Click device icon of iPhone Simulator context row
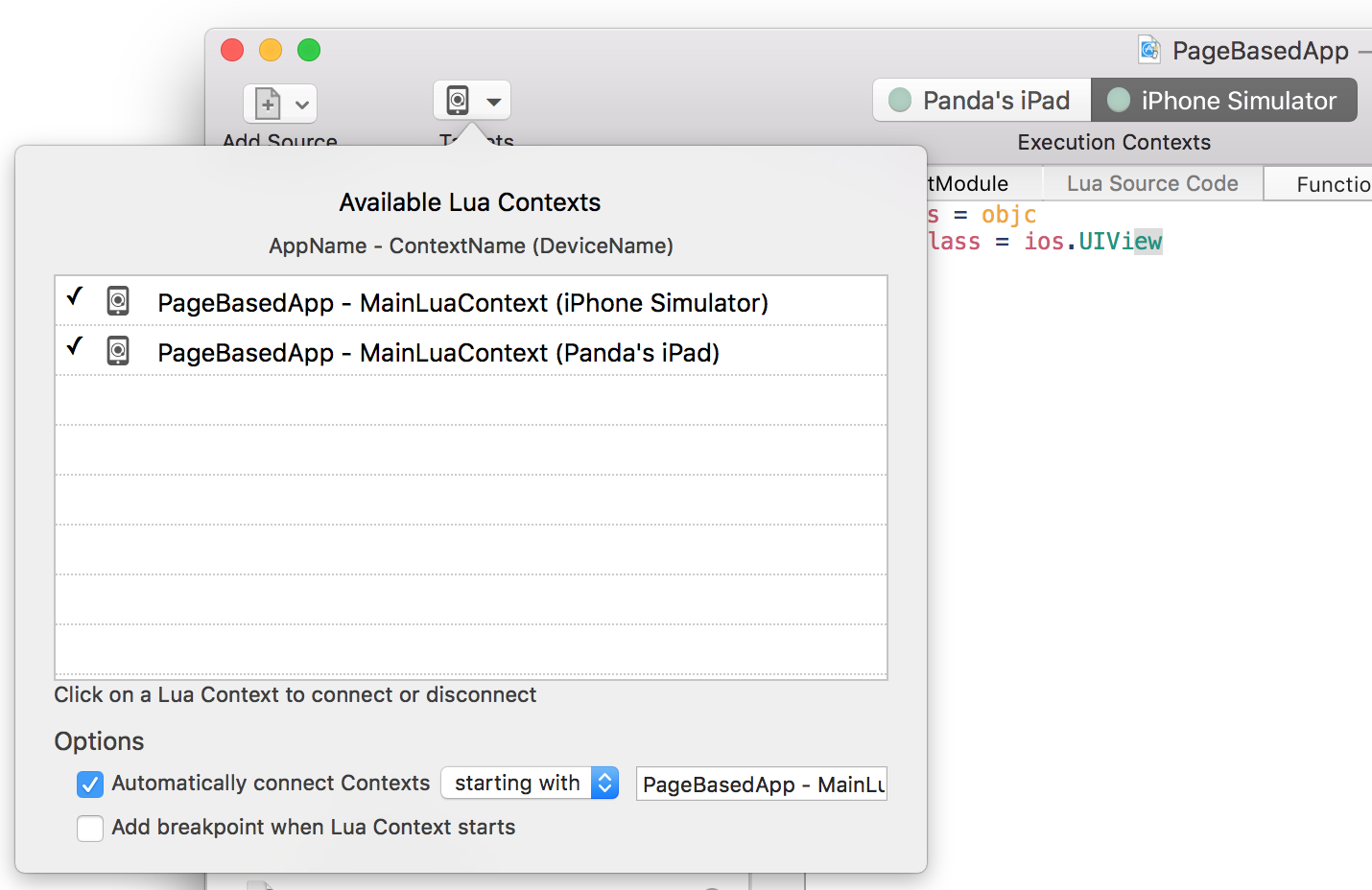 point(118,301)
